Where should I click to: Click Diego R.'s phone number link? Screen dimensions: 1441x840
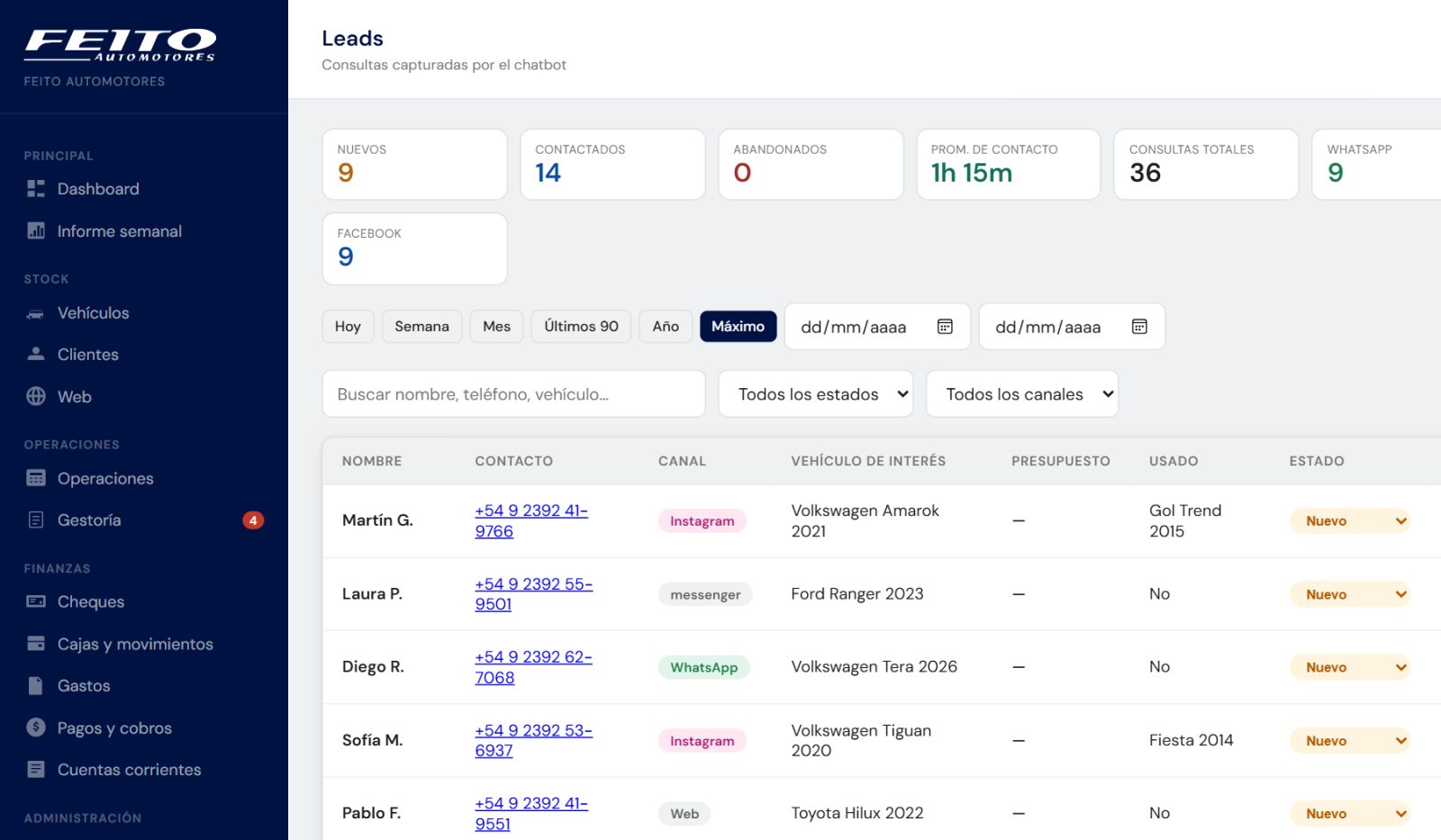pos(533,667)
